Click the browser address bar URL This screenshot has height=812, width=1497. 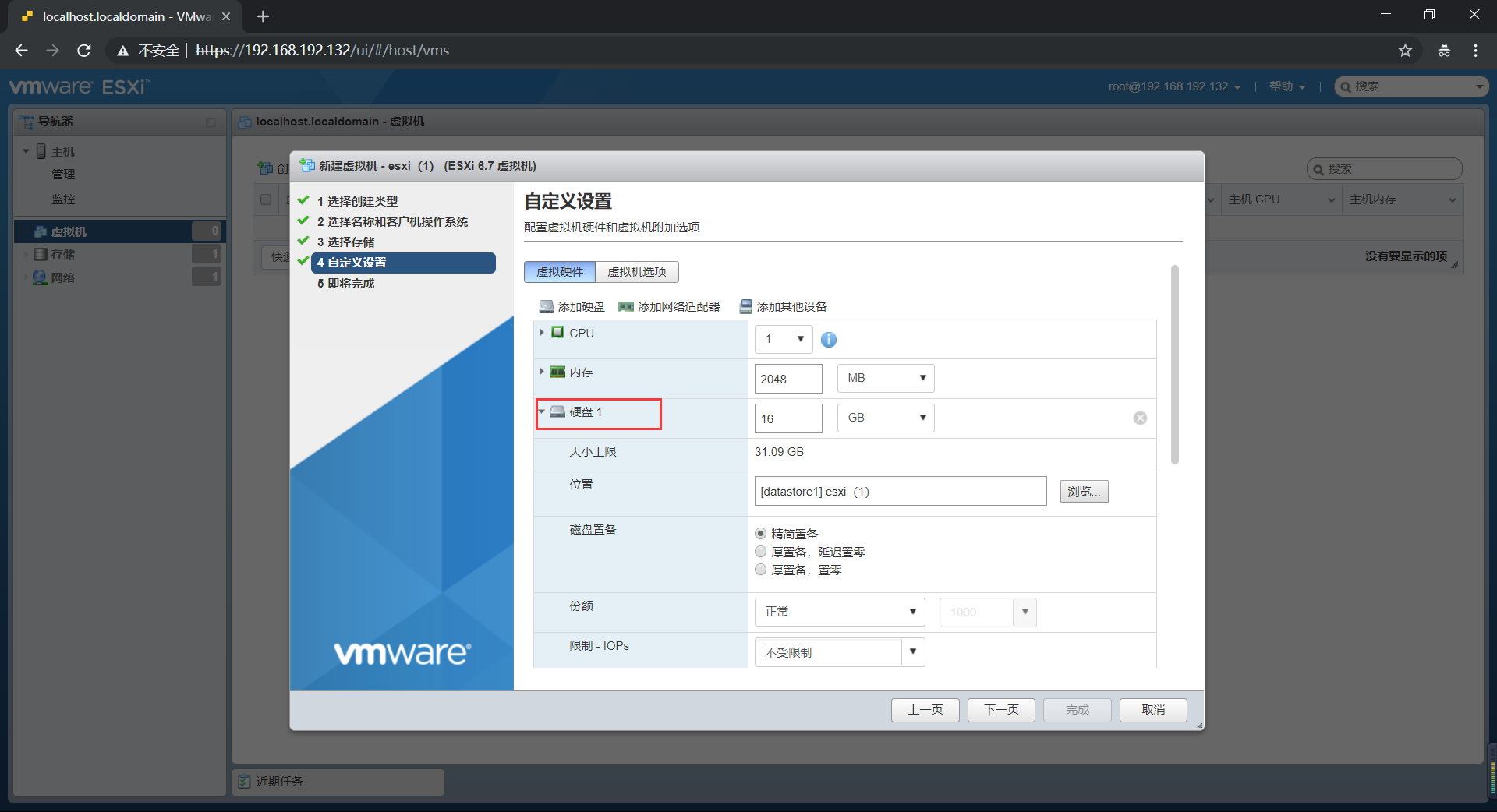(x=322, y=51)
